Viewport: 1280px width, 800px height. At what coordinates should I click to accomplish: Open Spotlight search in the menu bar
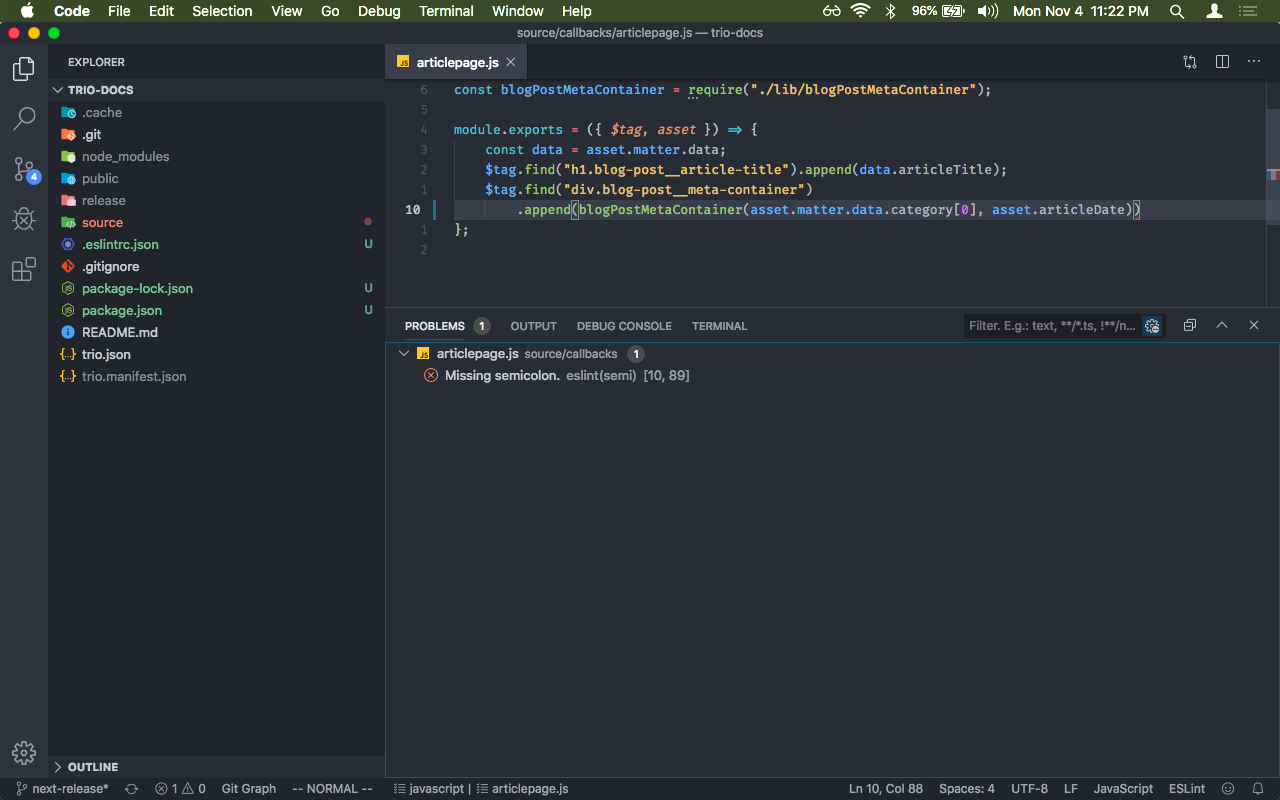1177,11
